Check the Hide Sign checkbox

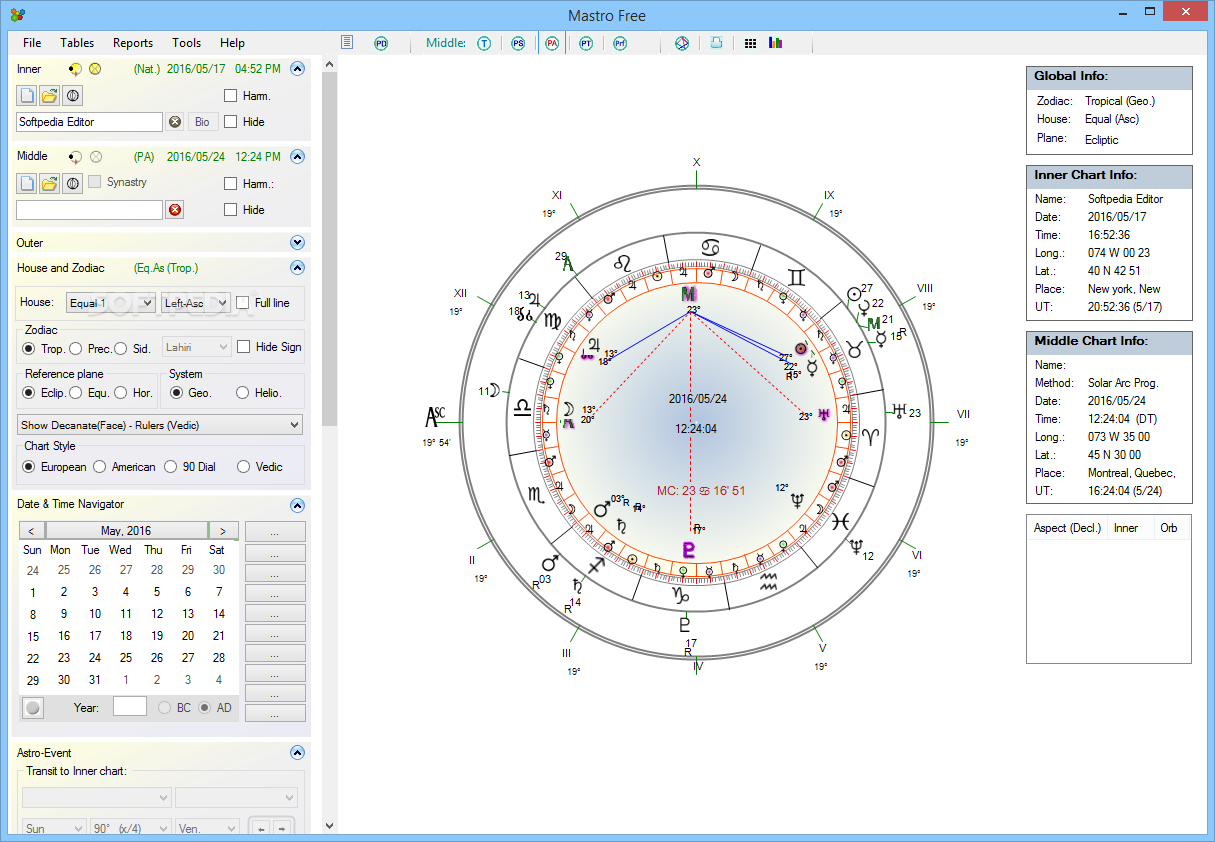(243, 347)
